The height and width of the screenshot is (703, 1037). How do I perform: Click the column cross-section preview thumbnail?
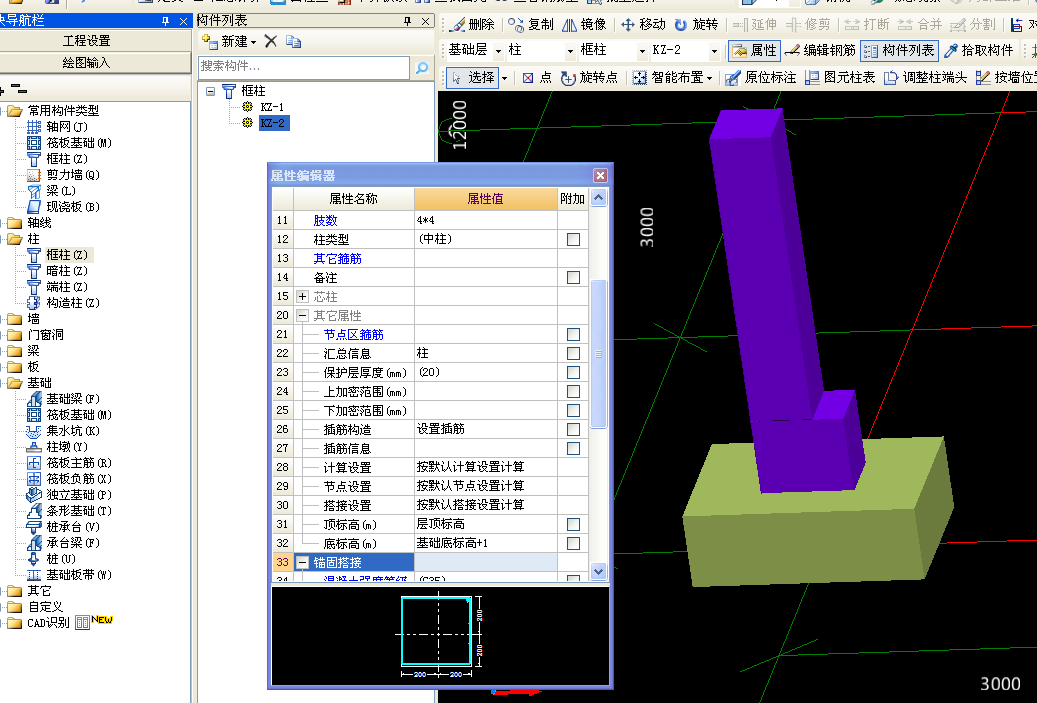(x=440, y=636)
